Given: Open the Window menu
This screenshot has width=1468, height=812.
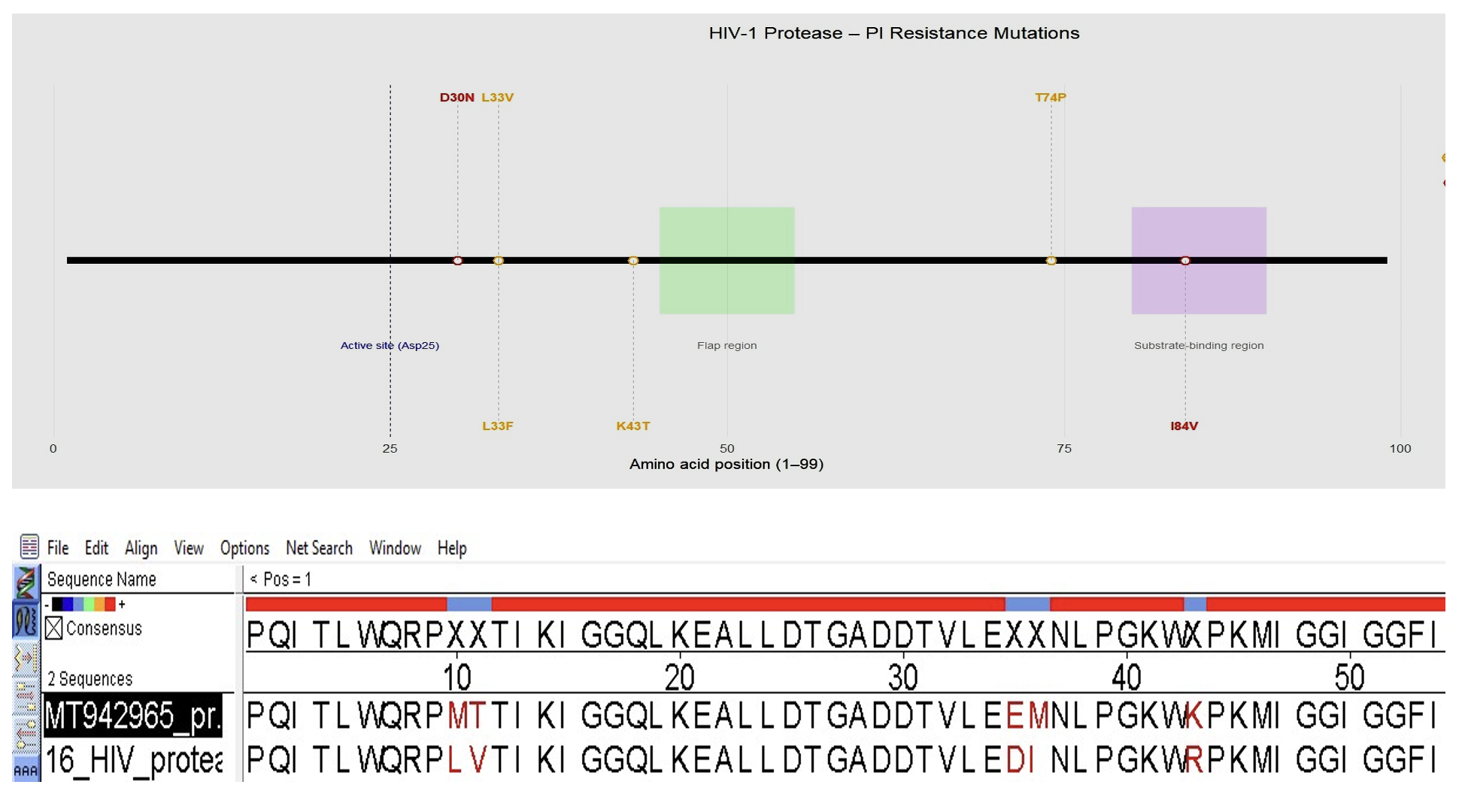Looking at the screenshot, I should pyautogui.click(x=395, y=547).
